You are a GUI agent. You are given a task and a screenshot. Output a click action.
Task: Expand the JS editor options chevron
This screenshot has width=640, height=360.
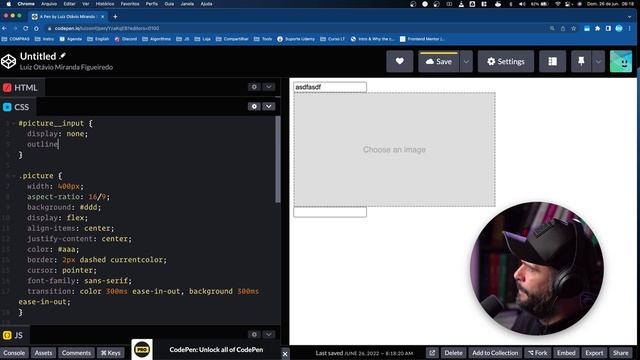[269, 334]
